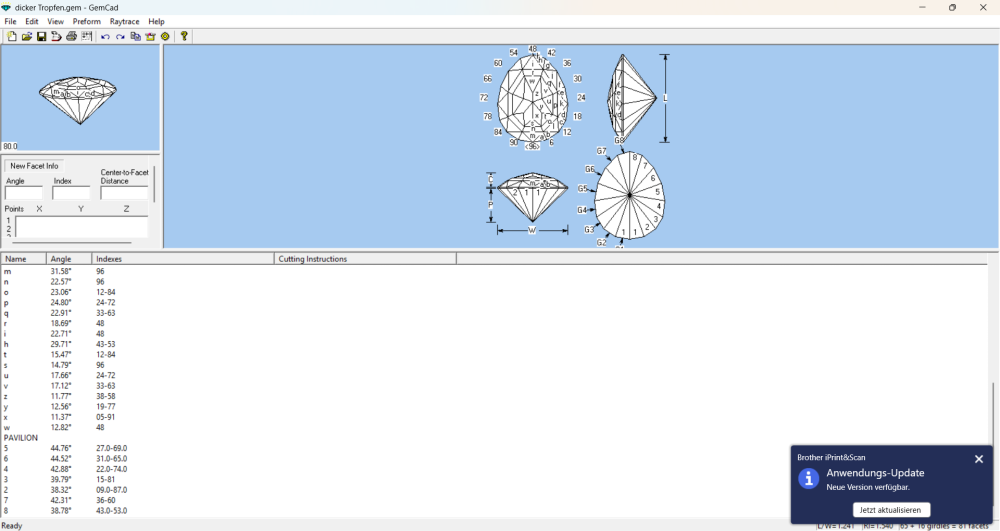Open help with the question mark icon
This screenshot has height=531, width=1000.
click(x=184, y=37)
